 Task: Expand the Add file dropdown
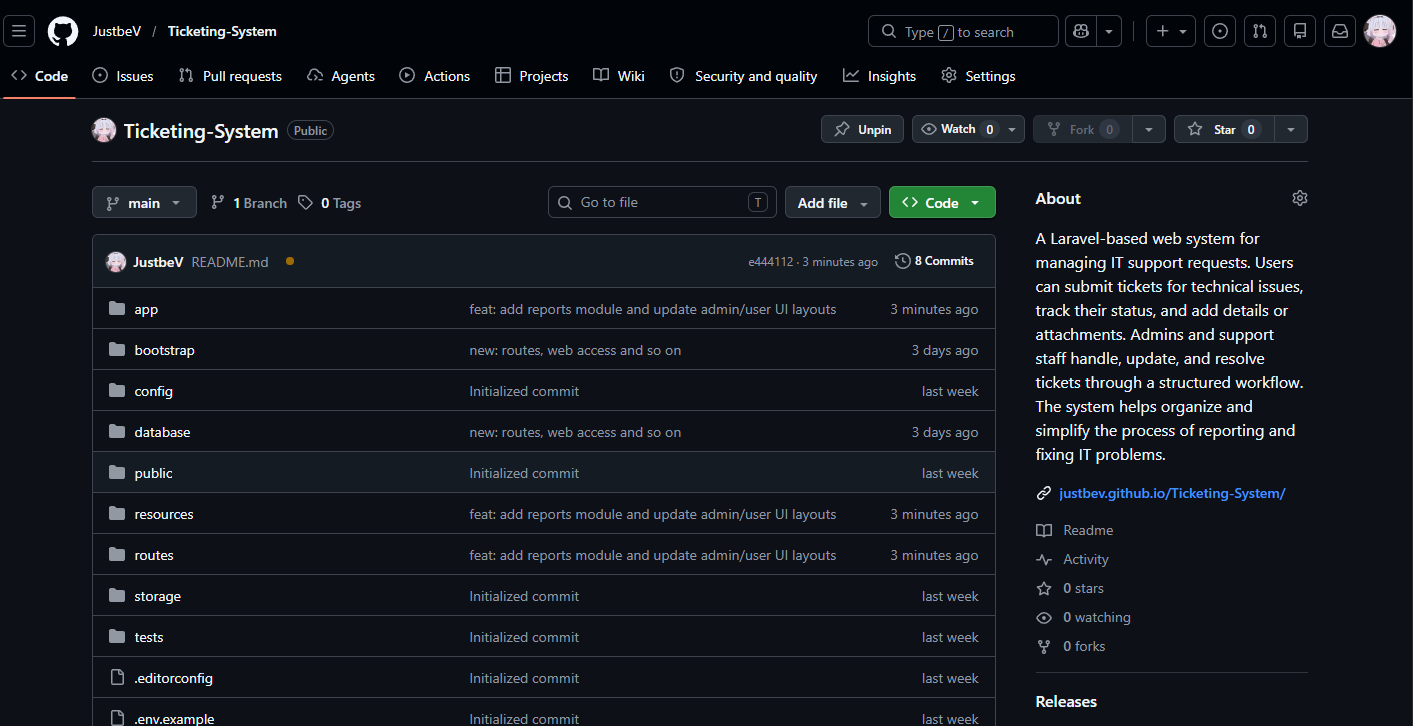[x=833, y=202]
